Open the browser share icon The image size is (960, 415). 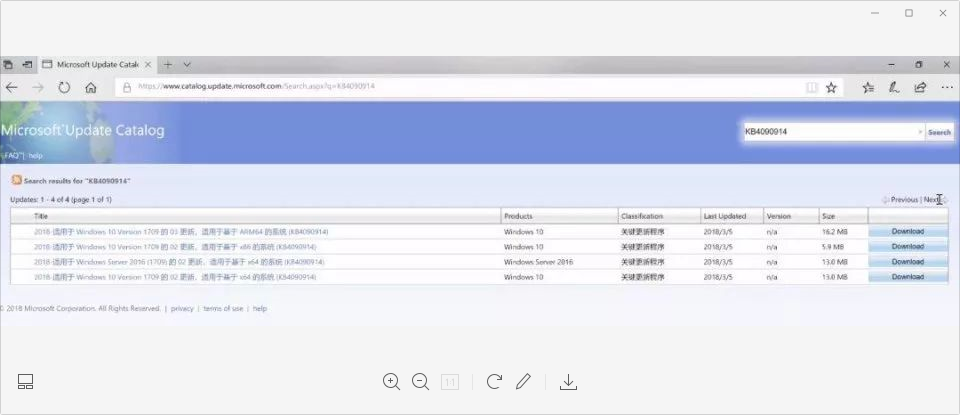[x=920, y=87]
